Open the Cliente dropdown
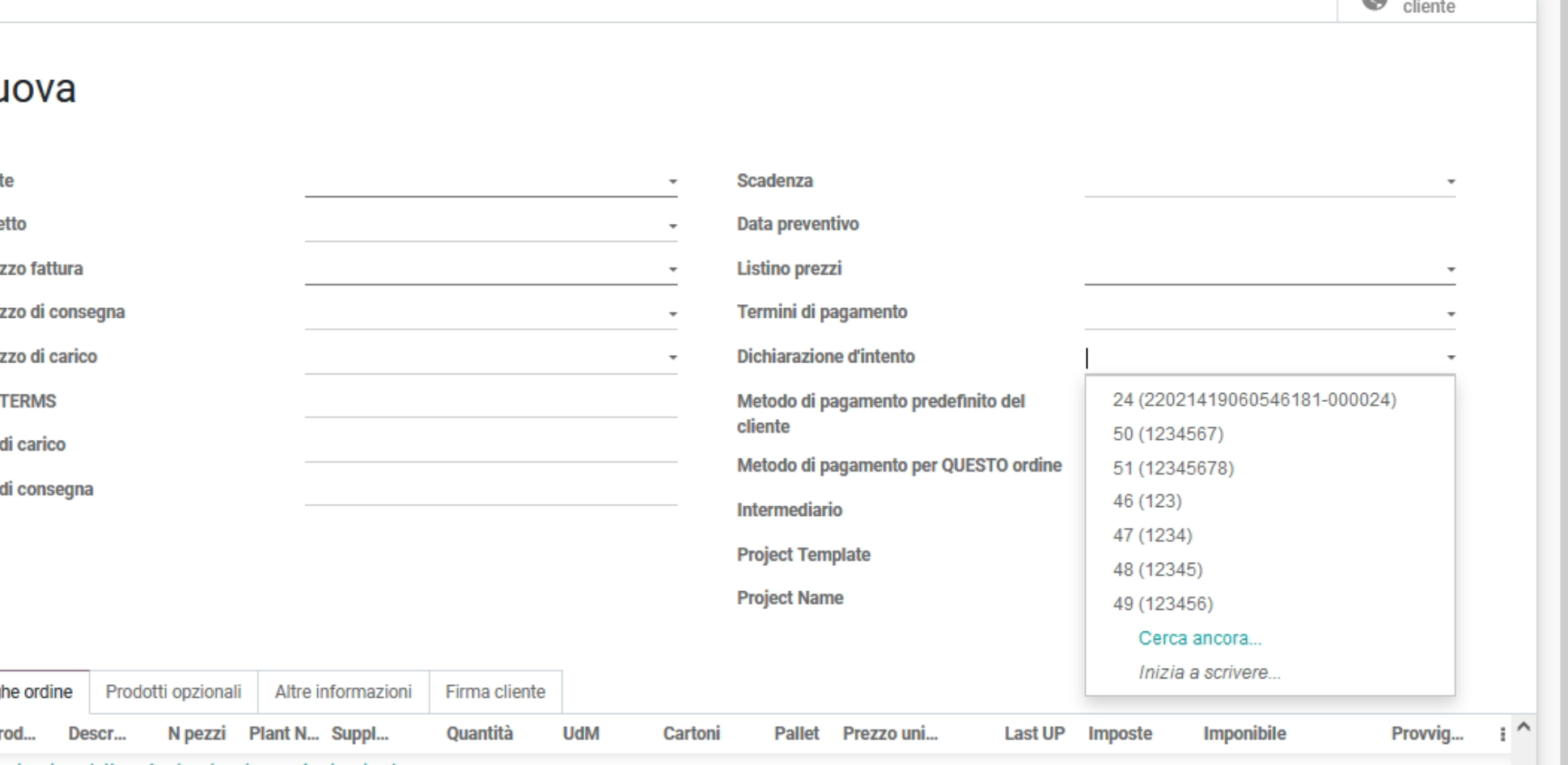 click(674, 181)
